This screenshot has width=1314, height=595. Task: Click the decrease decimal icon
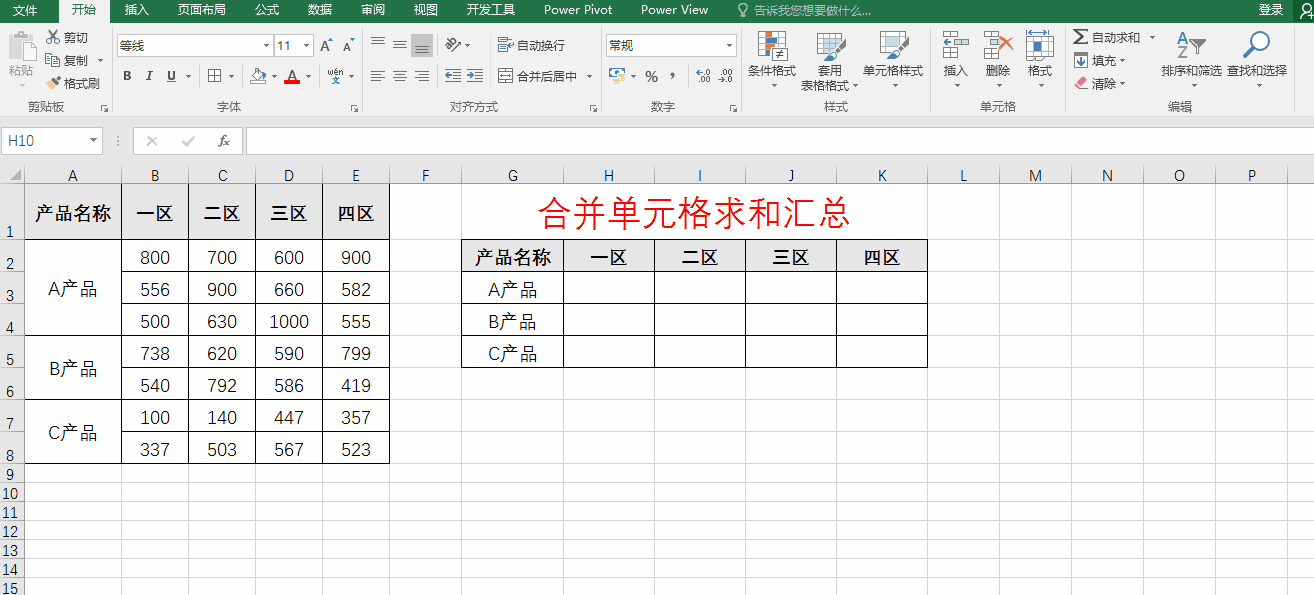pos(726,76)
